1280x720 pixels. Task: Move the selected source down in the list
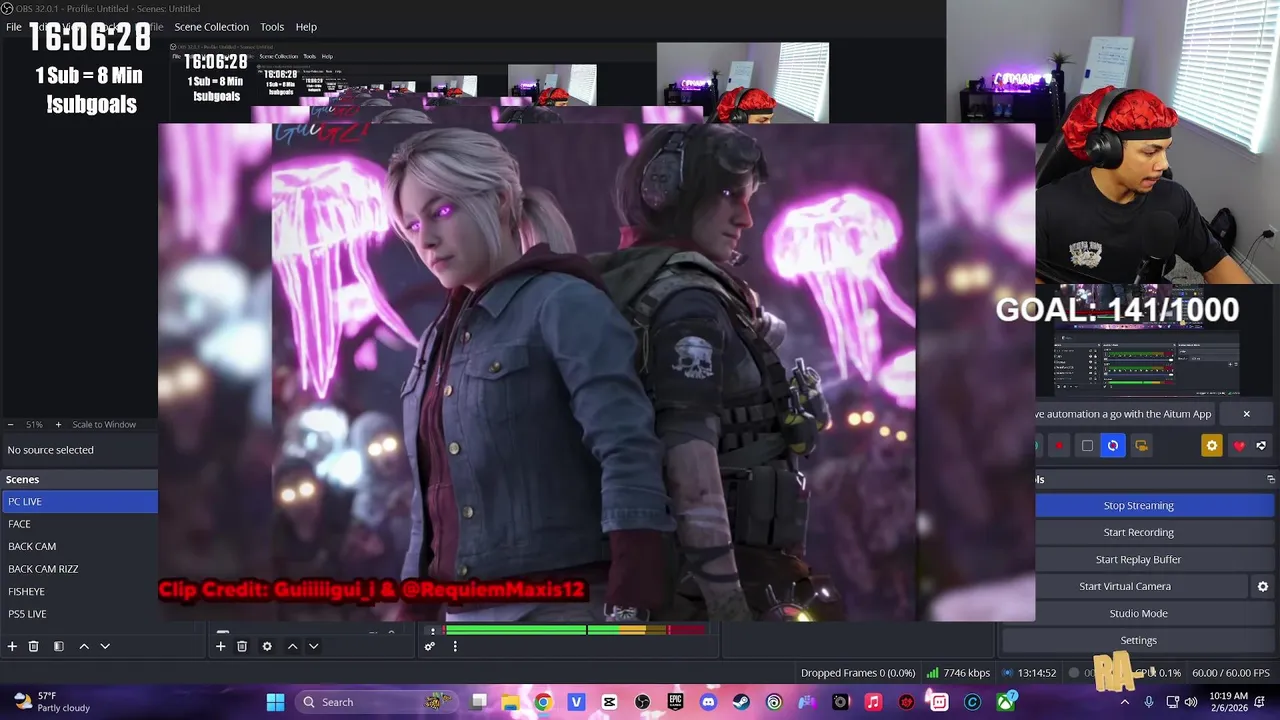pyautogui.click(x=313, y=647)
